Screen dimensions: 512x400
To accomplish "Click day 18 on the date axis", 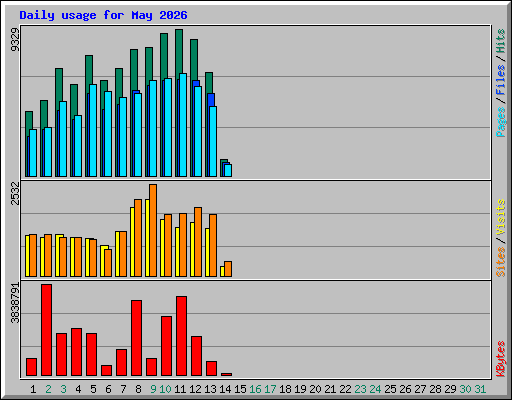I will (285, 389).
